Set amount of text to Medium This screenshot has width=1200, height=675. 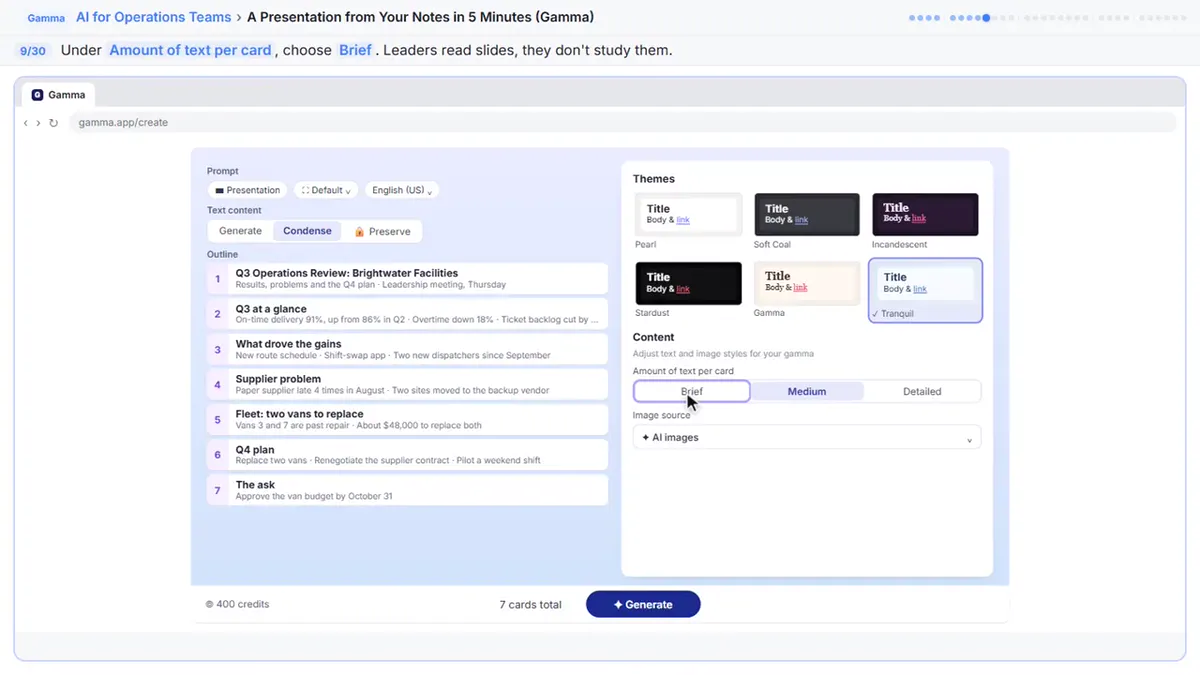(807, 391)
